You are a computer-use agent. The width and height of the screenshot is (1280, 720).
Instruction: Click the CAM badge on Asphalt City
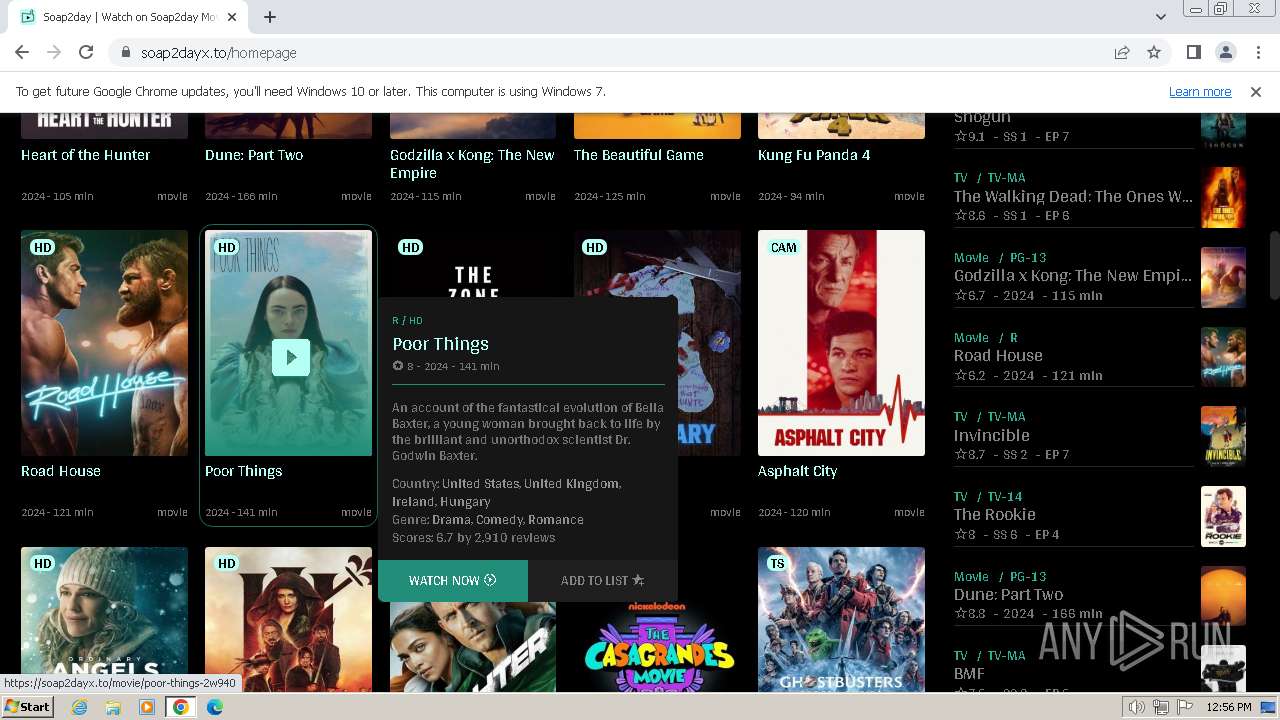[x=784, y=247]
